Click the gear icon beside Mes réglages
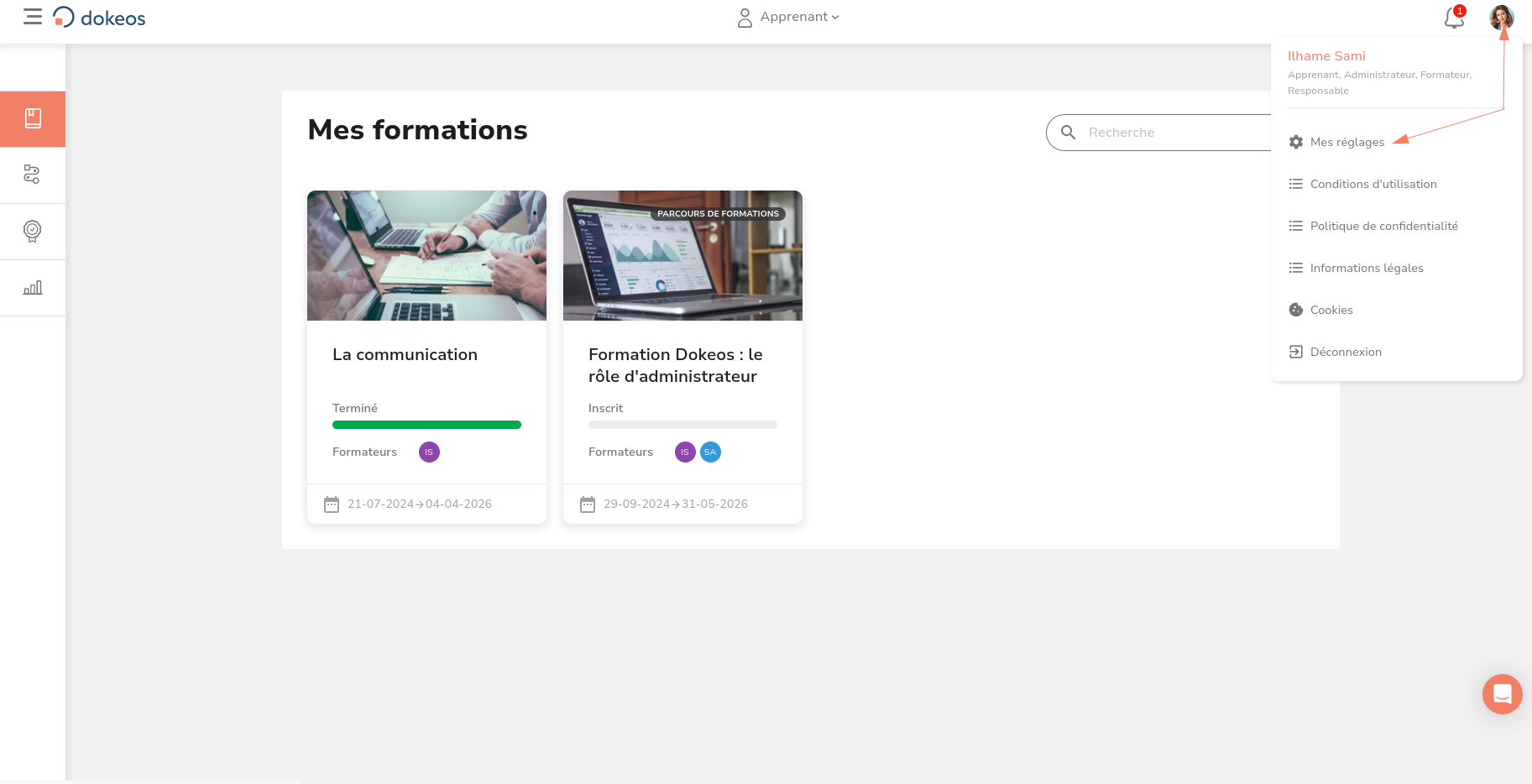This screenshot has width=1532, height=784. click(x=1296, y=142)
